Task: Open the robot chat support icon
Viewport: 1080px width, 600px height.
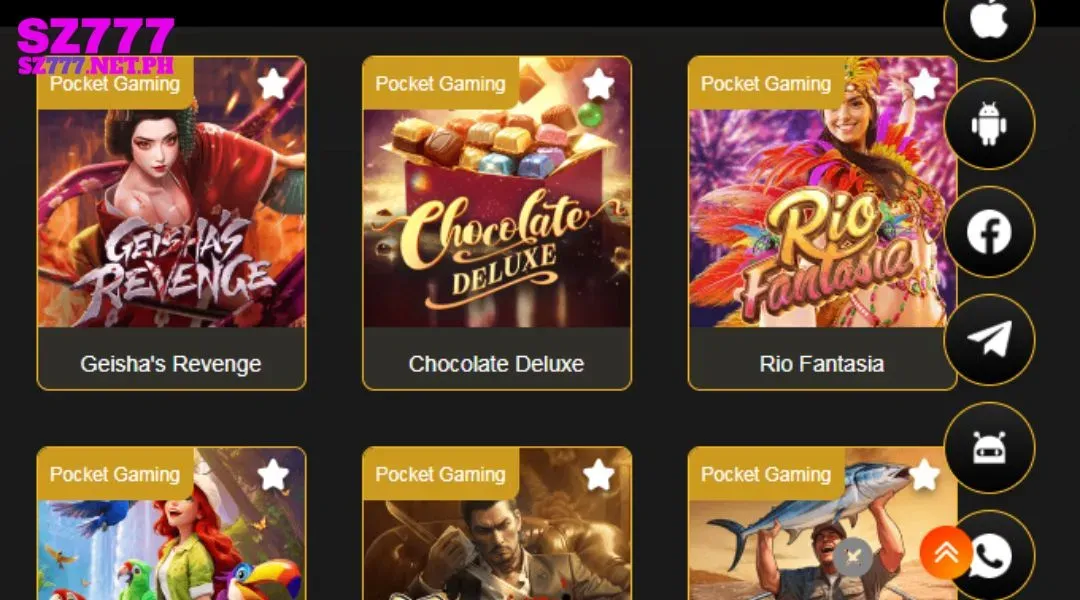Action: coord(989,448)
